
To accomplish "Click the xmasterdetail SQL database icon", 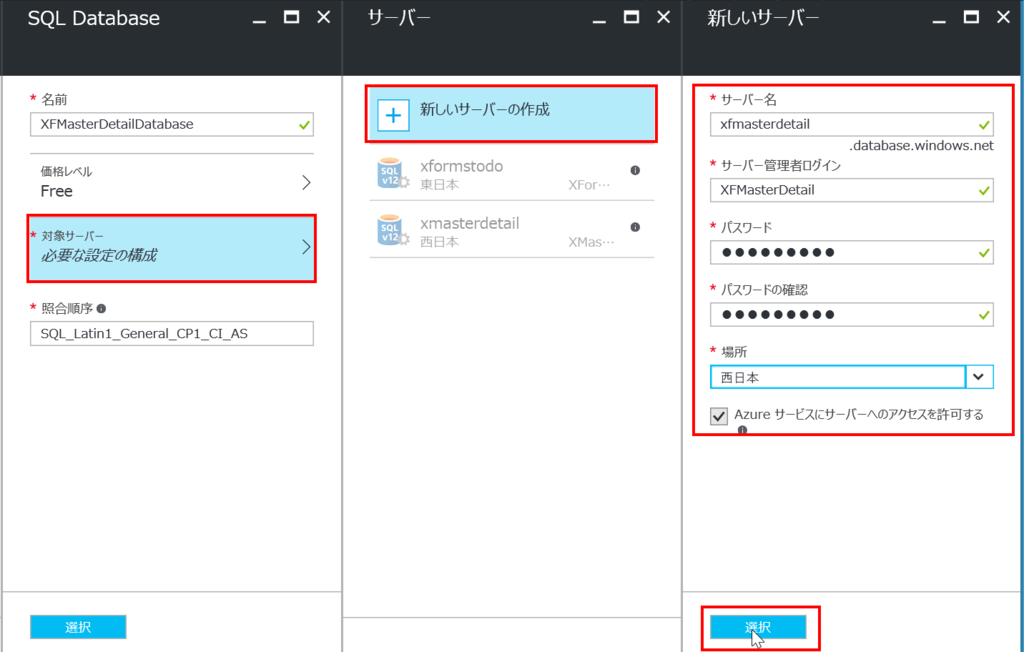I will (x=392, y=230).
